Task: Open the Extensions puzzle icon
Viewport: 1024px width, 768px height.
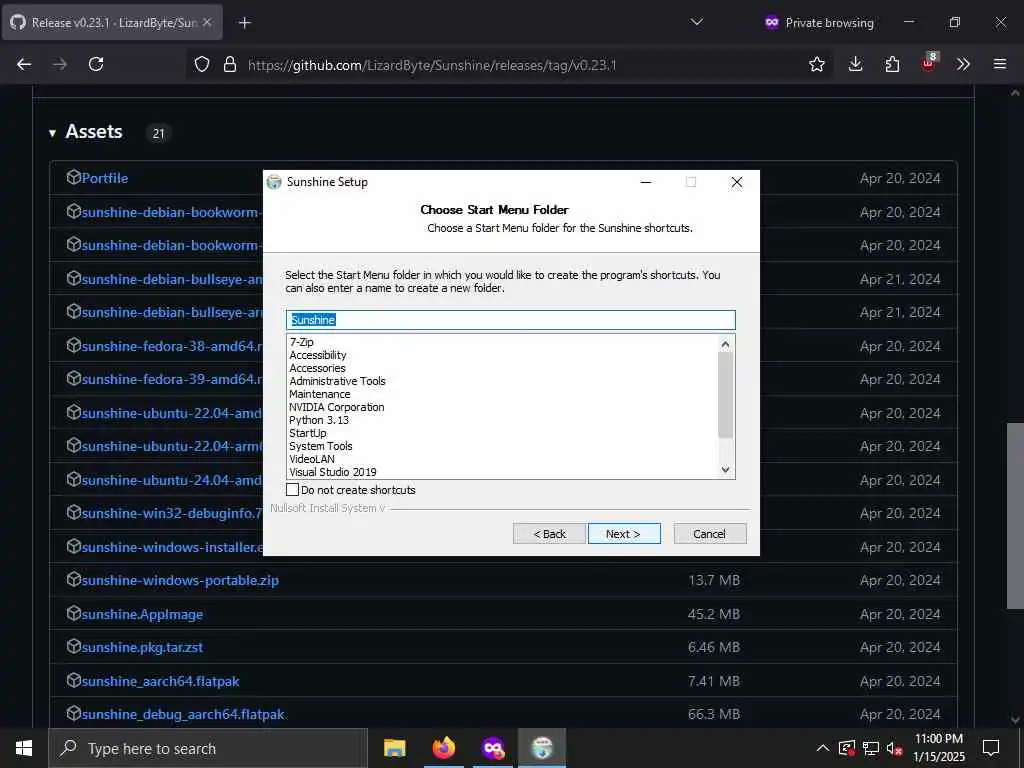Action: click(x=892, y=64)
